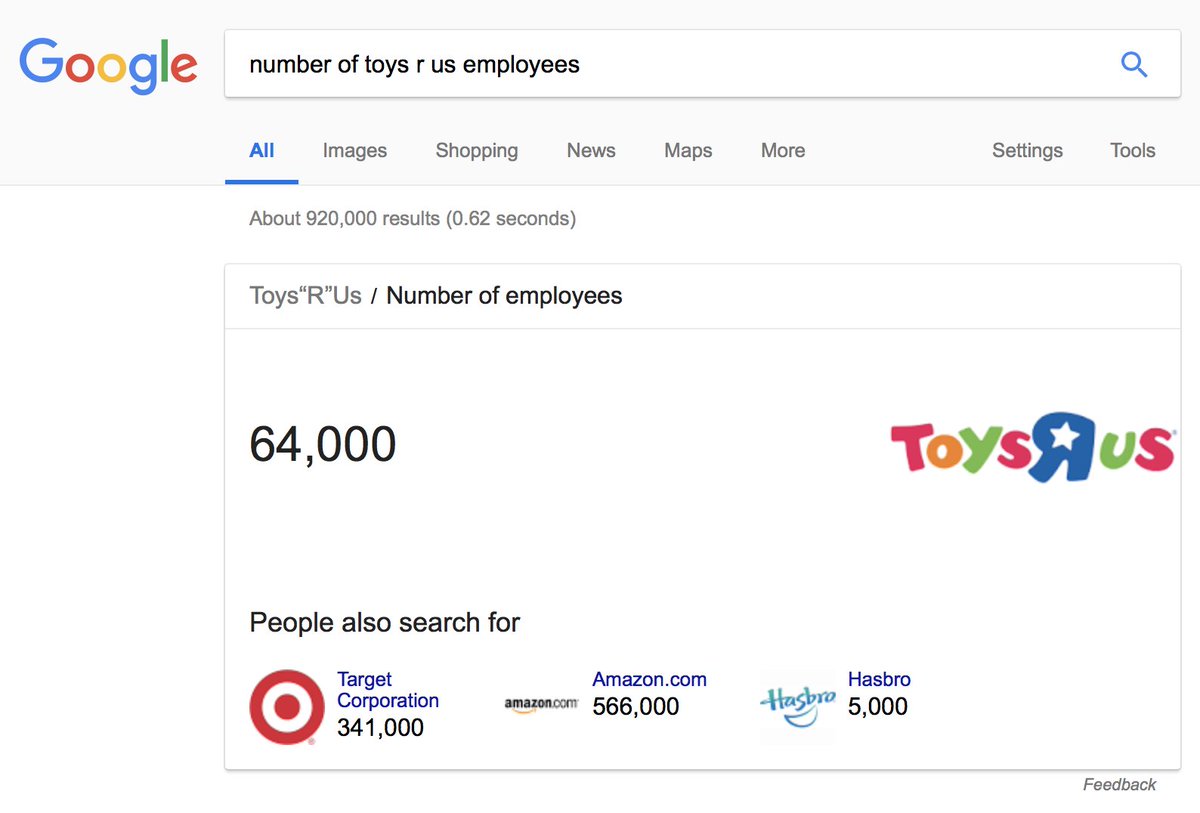1200x813 pixels.
Task: Expand the More menu
Action: [x=782, y=151]
